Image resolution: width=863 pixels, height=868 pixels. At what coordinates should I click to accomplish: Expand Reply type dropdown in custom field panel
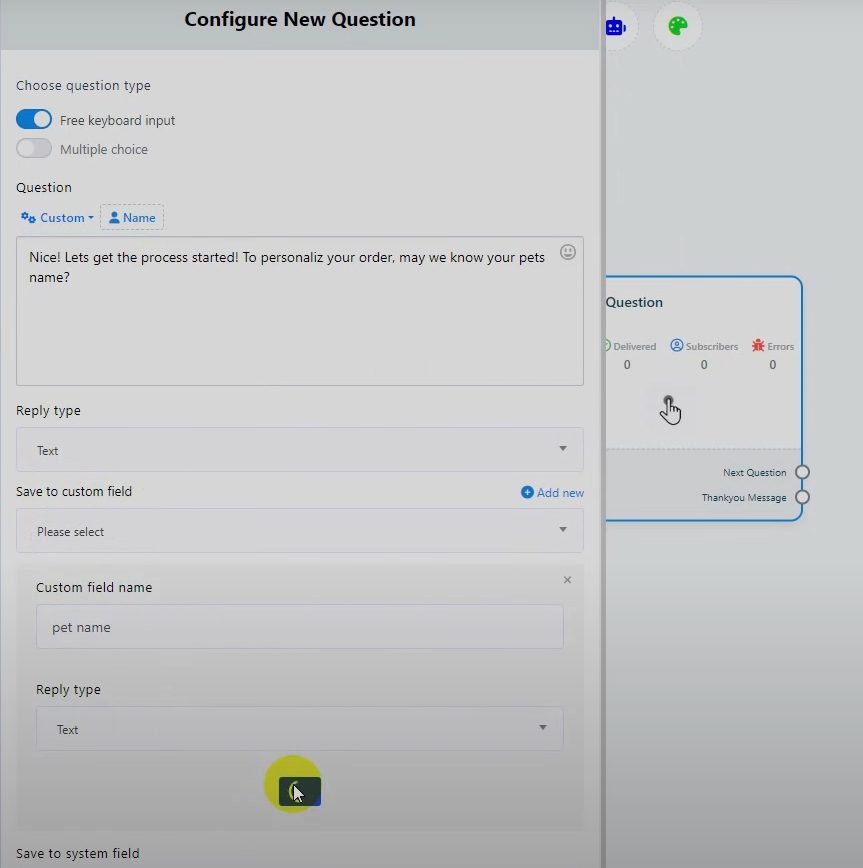tap(299, 729)
